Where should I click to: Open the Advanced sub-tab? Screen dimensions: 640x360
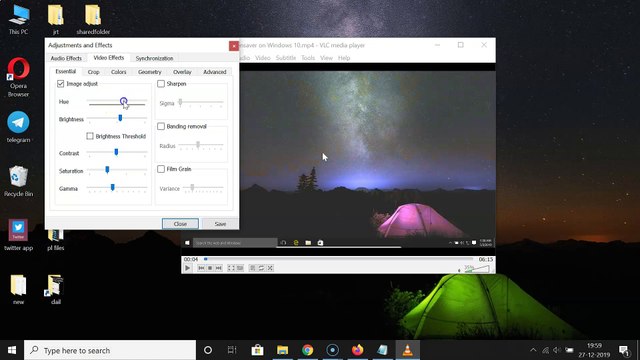[x=215, y=72]
